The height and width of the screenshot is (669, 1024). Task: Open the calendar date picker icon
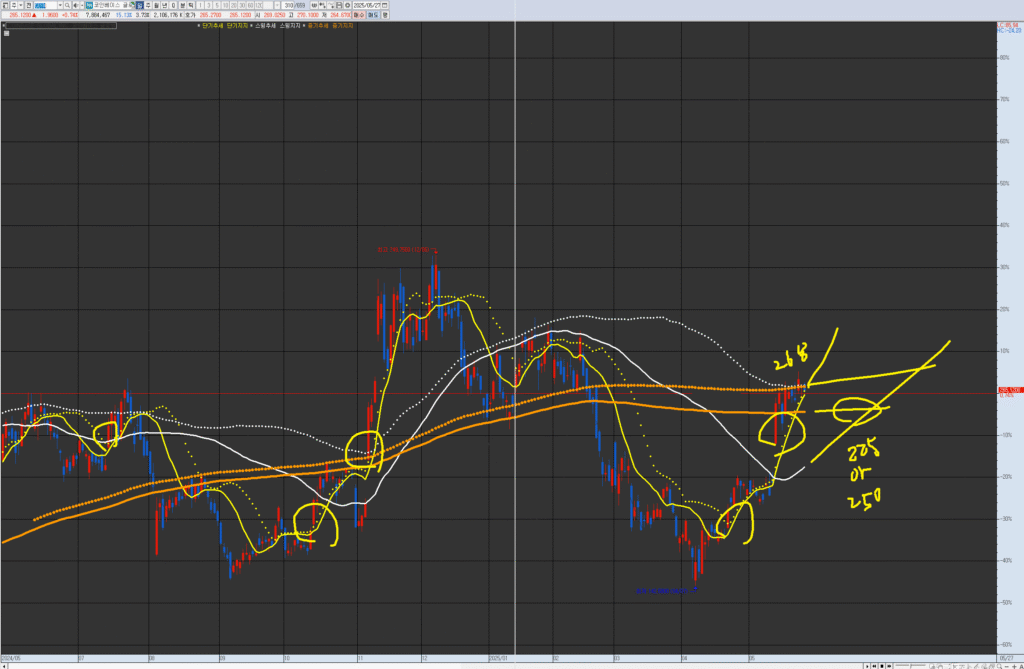[x=384, y=5]
